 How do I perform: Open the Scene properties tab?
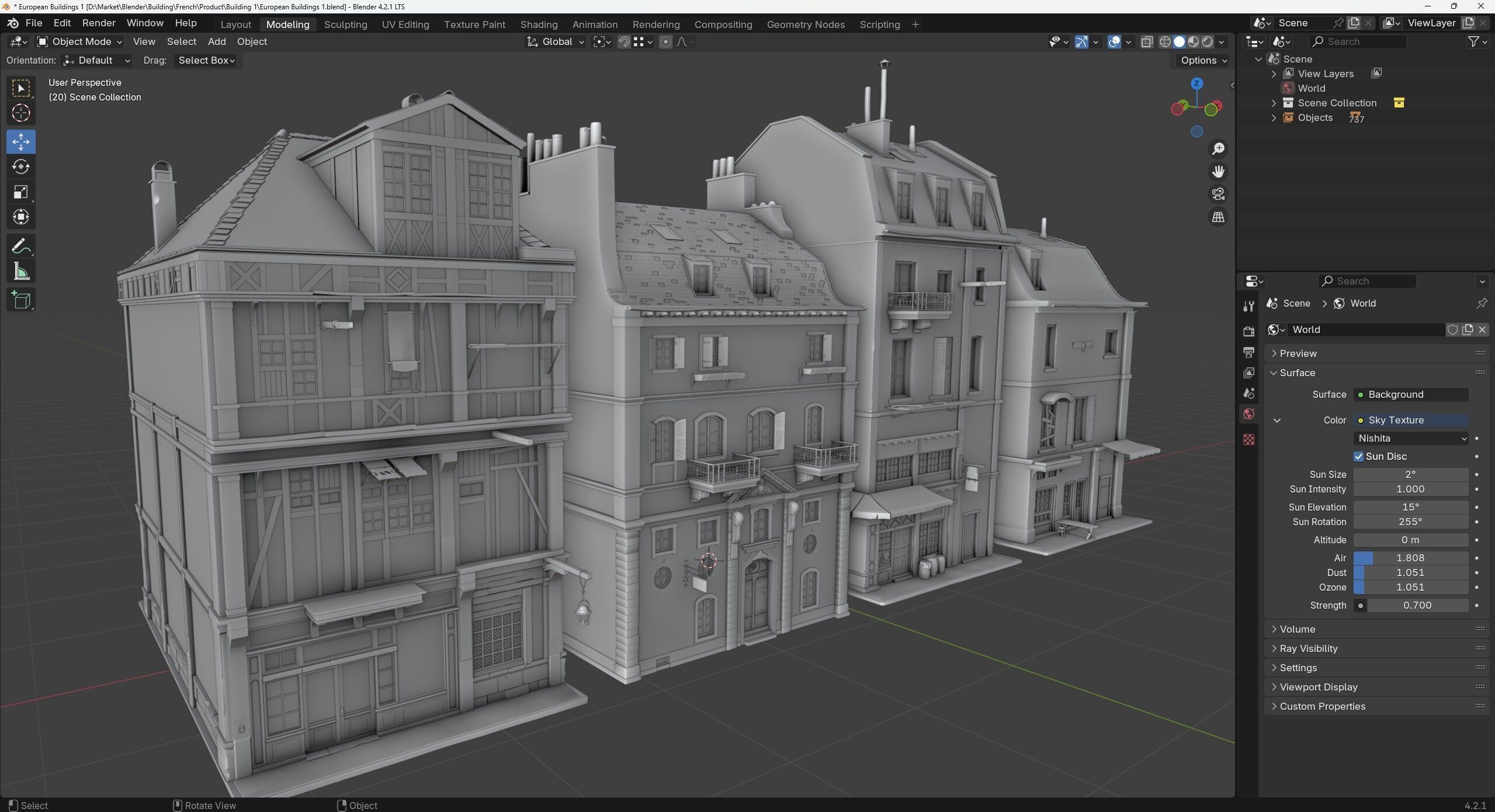click(1248, 393)
